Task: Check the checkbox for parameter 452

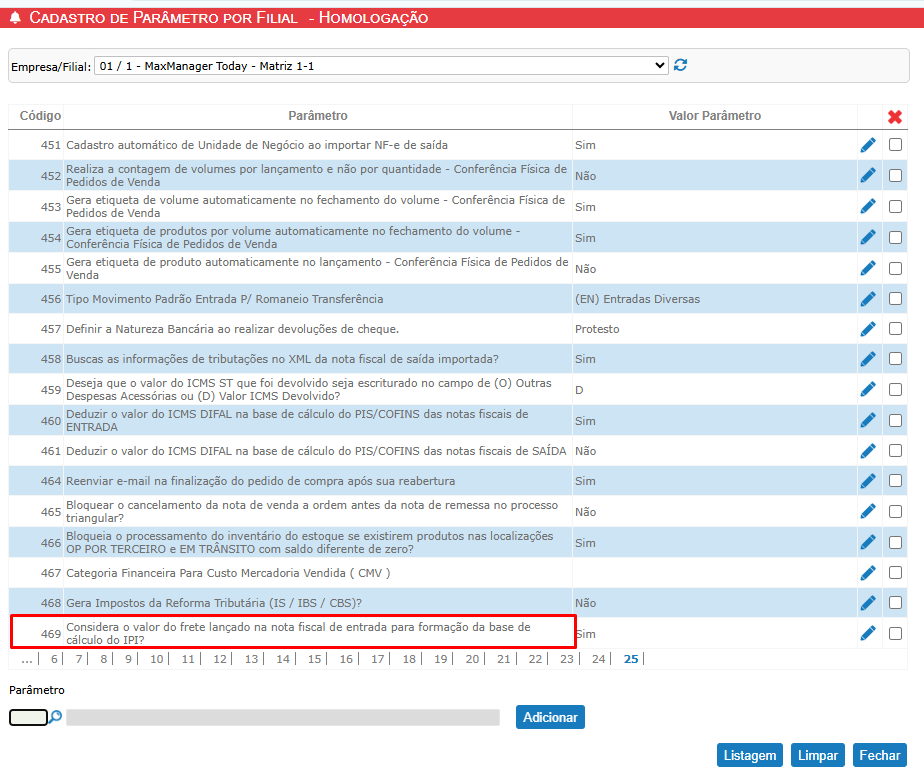Action: [x=895, y=175]
